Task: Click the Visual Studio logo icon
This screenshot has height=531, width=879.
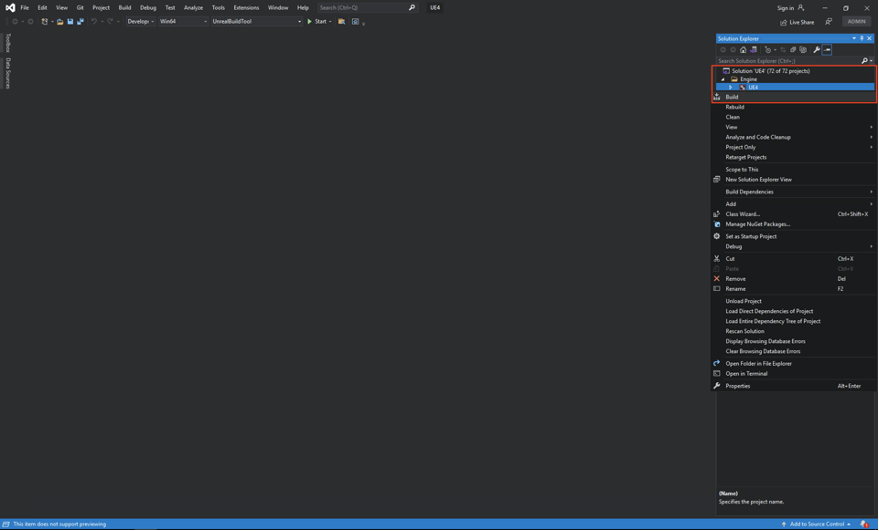Action: click(10, 8)
